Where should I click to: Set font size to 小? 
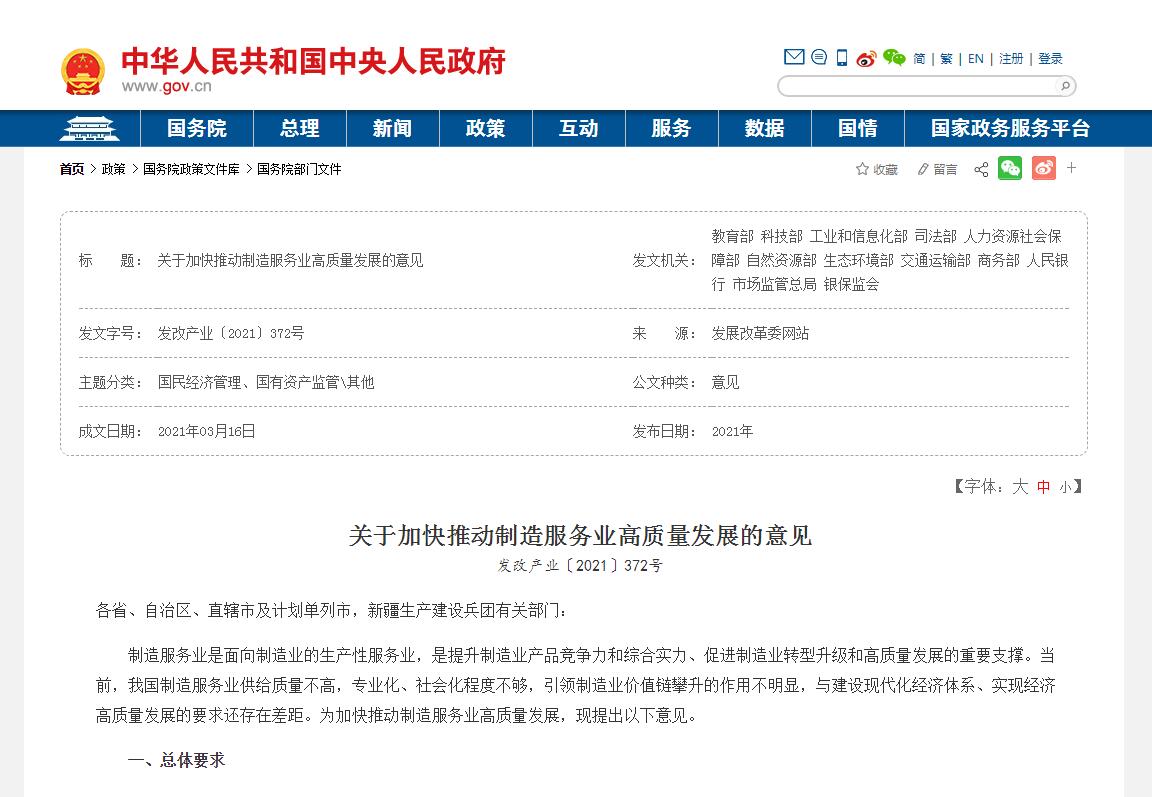click(1065, 488)
